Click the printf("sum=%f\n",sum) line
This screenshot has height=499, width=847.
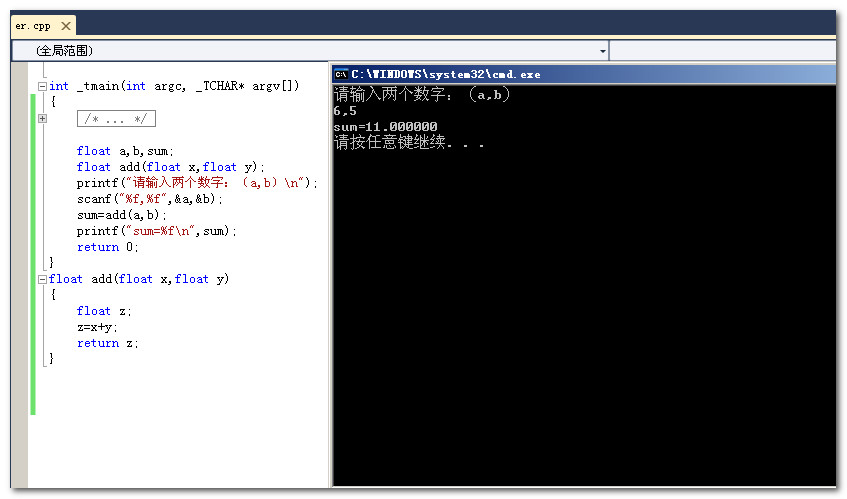tap(157, 231)
